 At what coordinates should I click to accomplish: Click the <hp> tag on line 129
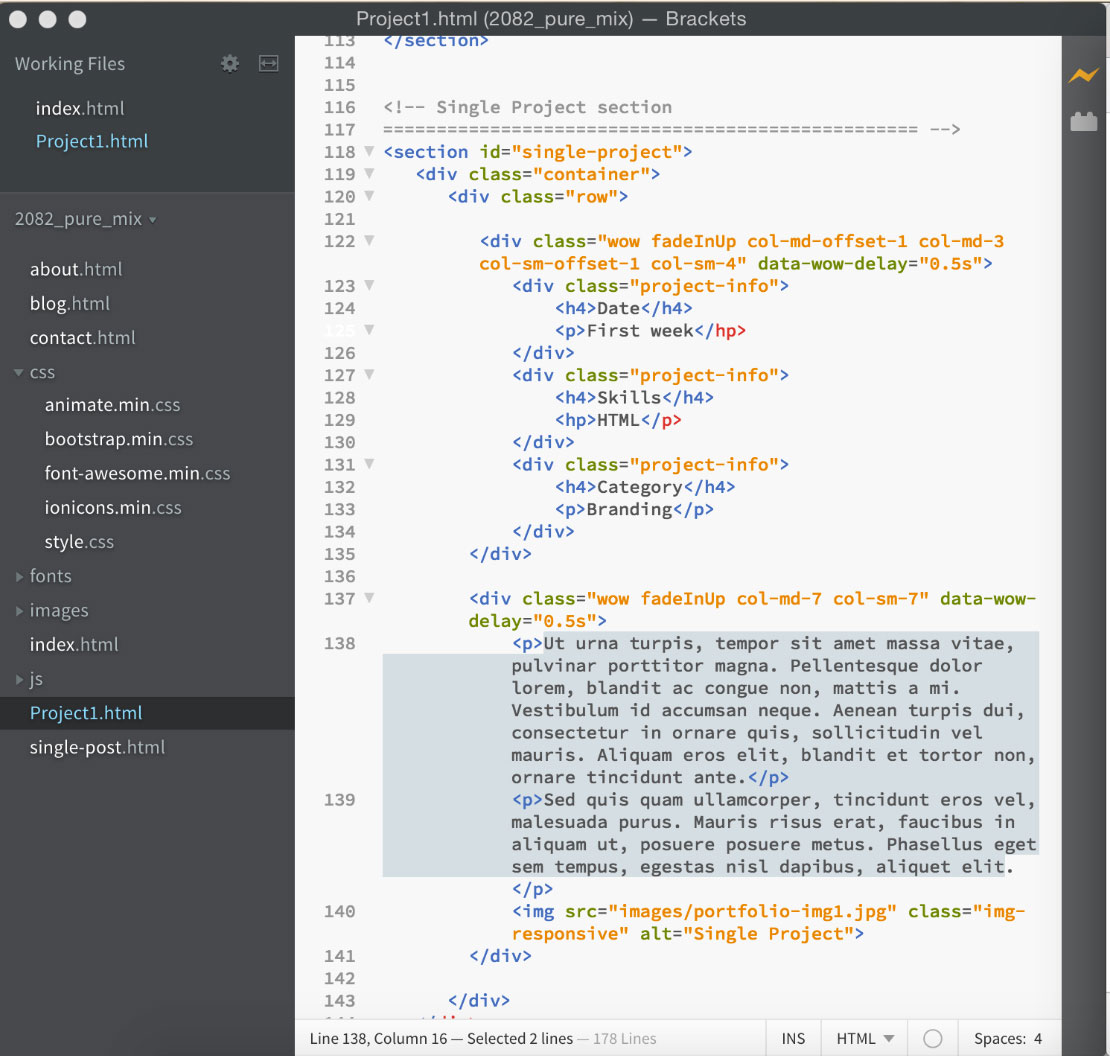click(x=576, y=420)
